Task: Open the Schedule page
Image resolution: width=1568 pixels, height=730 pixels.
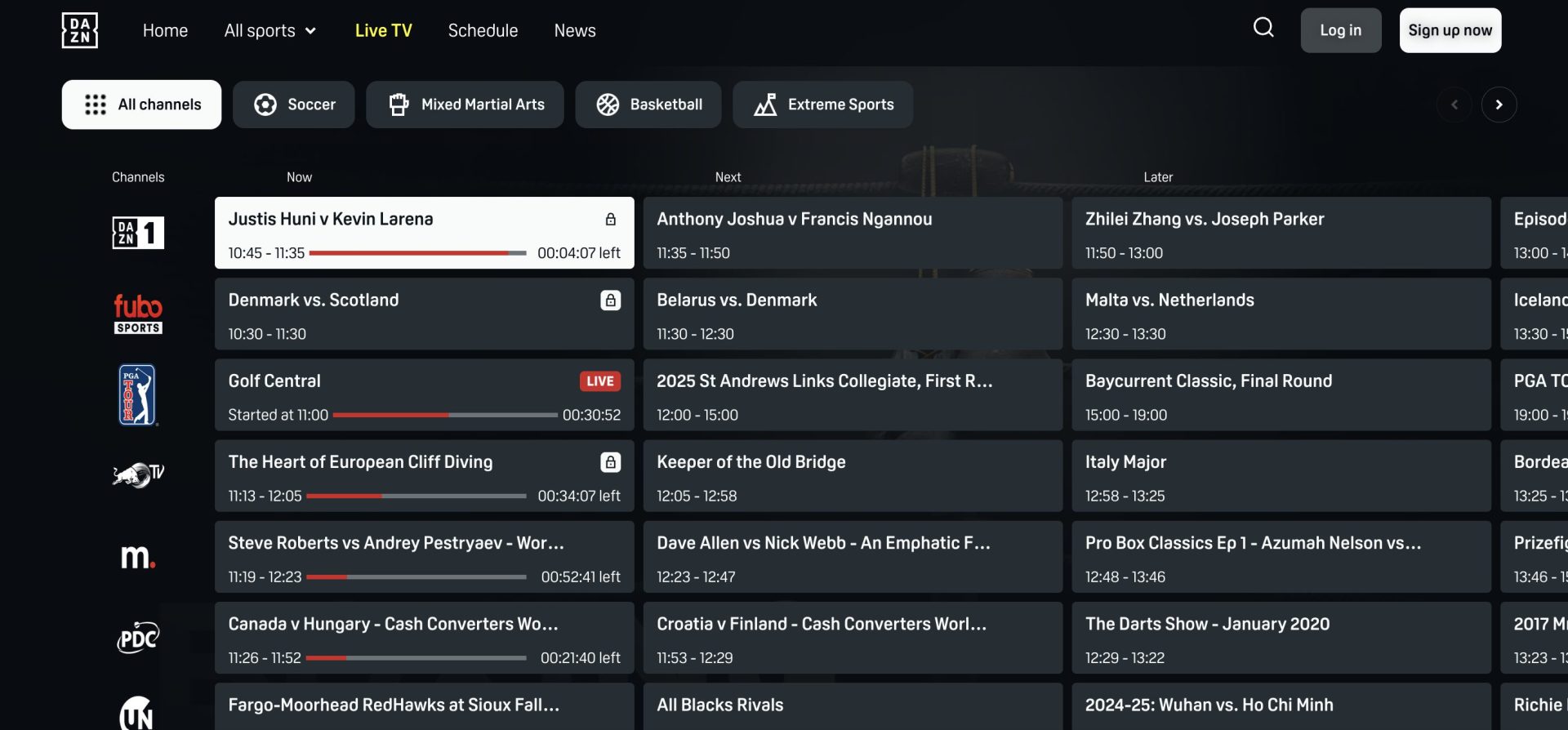Action: point(483,30)
